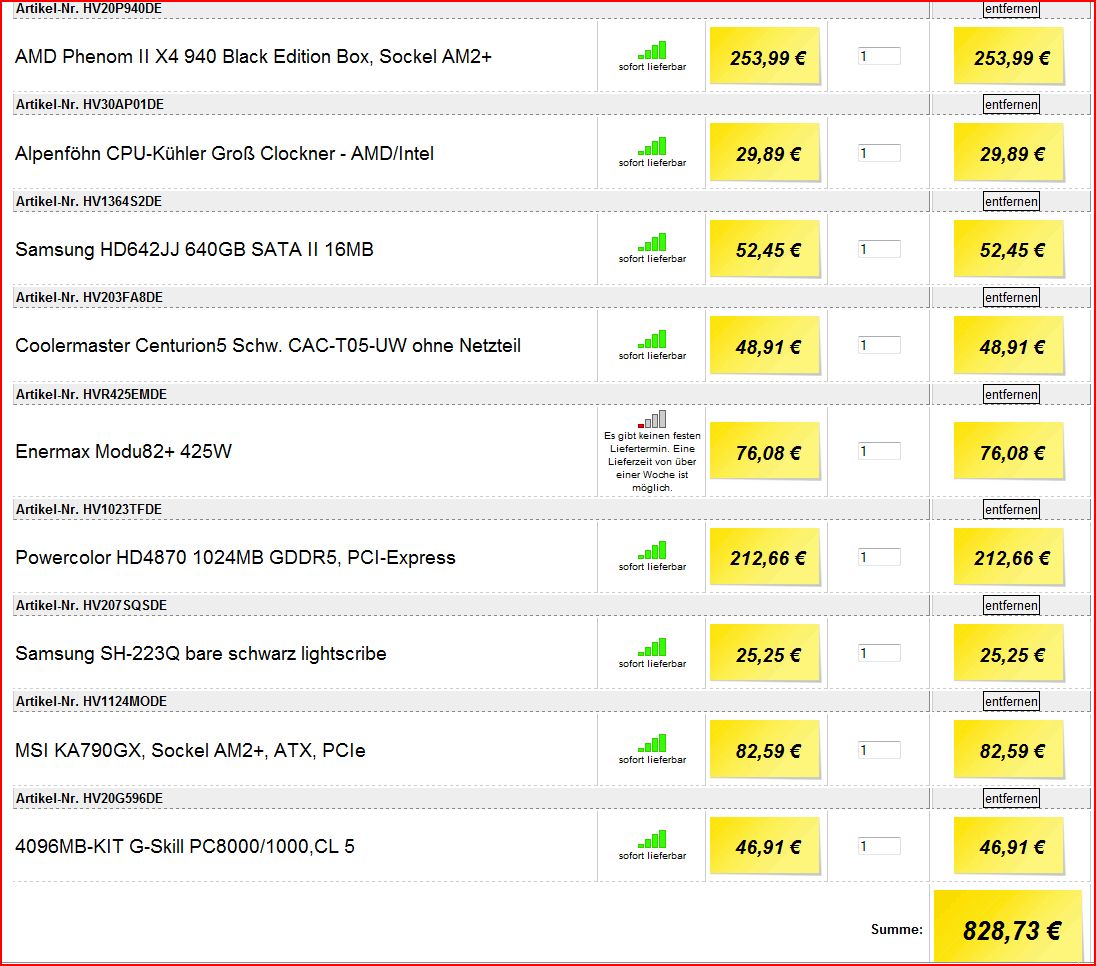This screenshot has height=966, width=1096.
Task: Click availability bars icon for Alpenföhn CPU-Kühler
Action: pos(652,146)
